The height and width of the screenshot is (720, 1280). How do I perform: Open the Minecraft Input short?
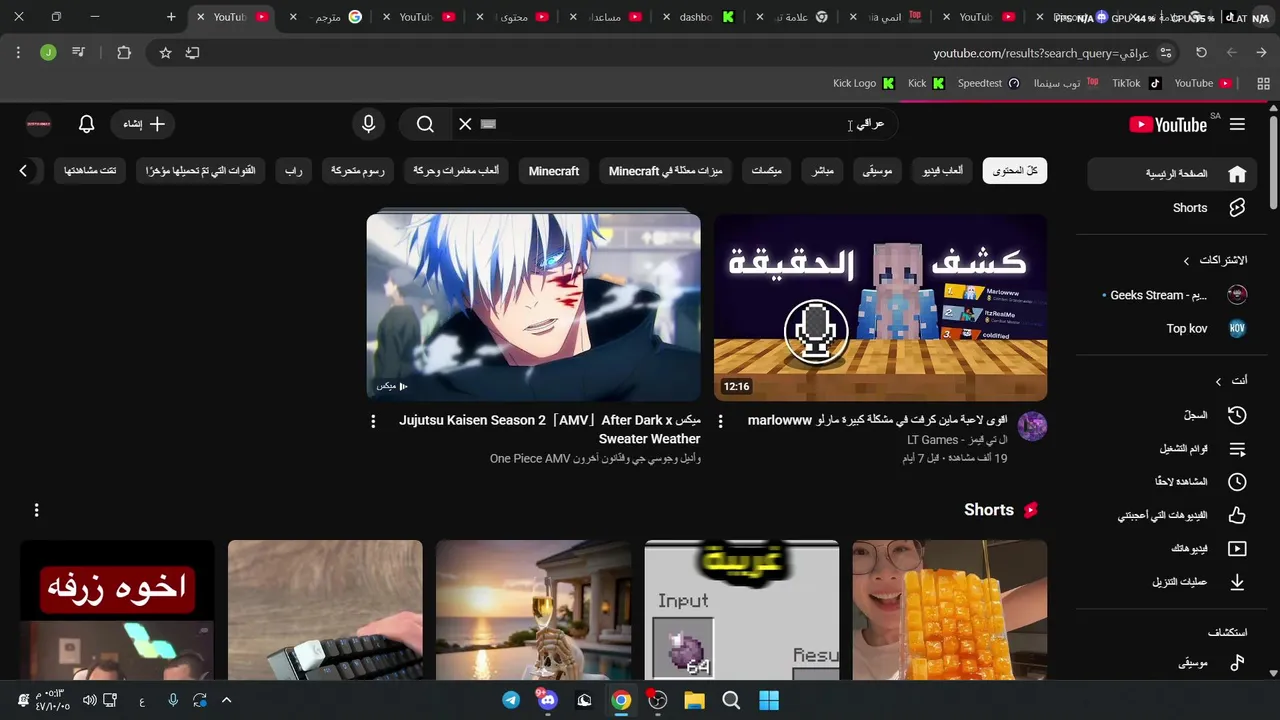click(x=742, y=610)
